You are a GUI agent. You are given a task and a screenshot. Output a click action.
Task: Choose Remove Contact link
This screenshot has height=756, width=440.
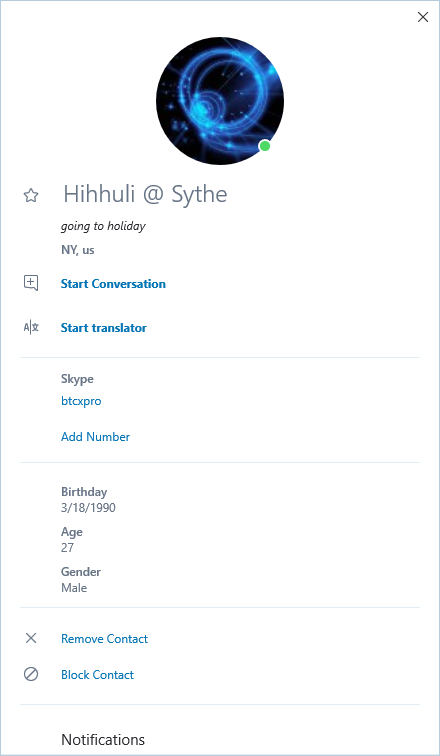tap(105, 639)
